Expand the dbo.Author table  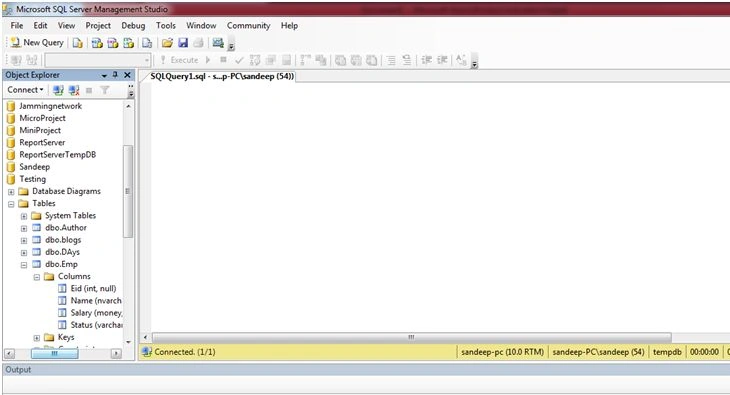(x=24, y=228)
